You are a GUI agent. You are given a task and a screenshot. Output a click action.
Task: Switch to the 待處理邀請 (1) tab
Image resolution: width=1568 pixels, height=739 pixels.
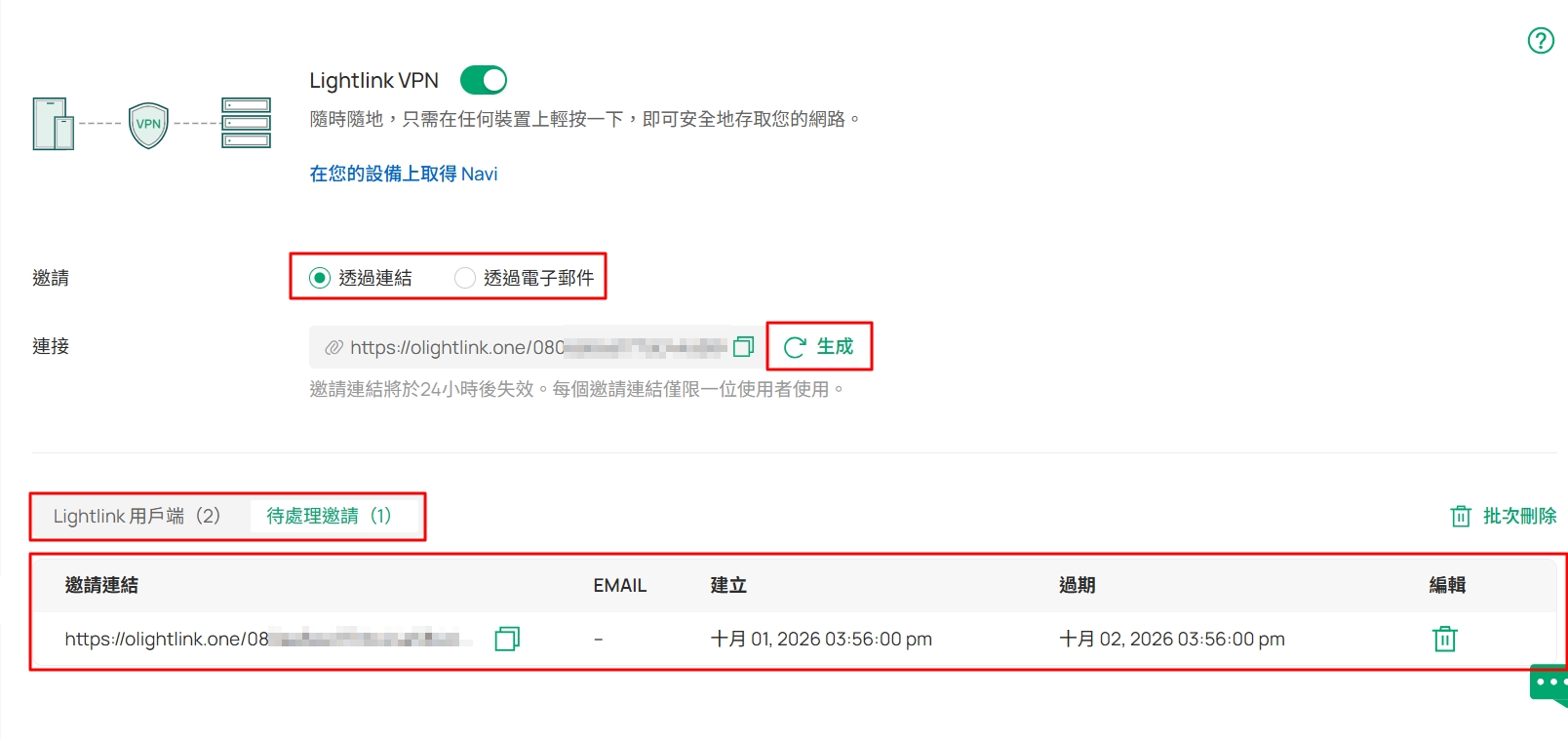point(330,516)
